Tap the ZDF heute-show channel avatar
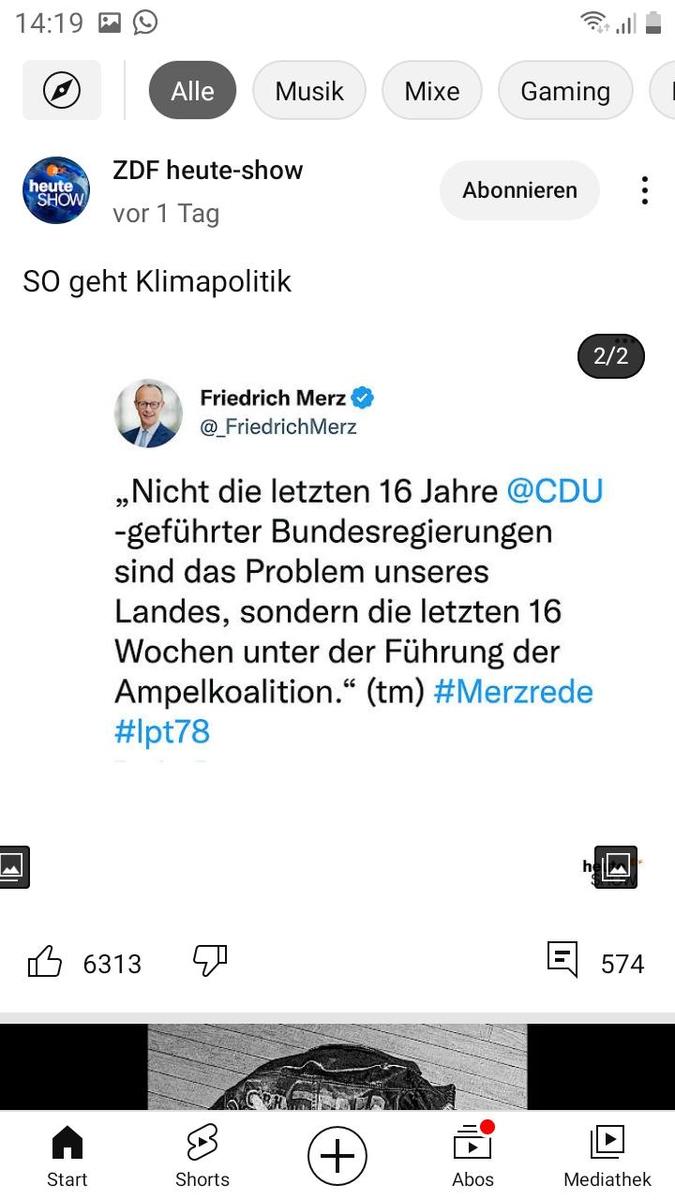Viewport: 675px width, 1200px height. click(x=56, y=190)
